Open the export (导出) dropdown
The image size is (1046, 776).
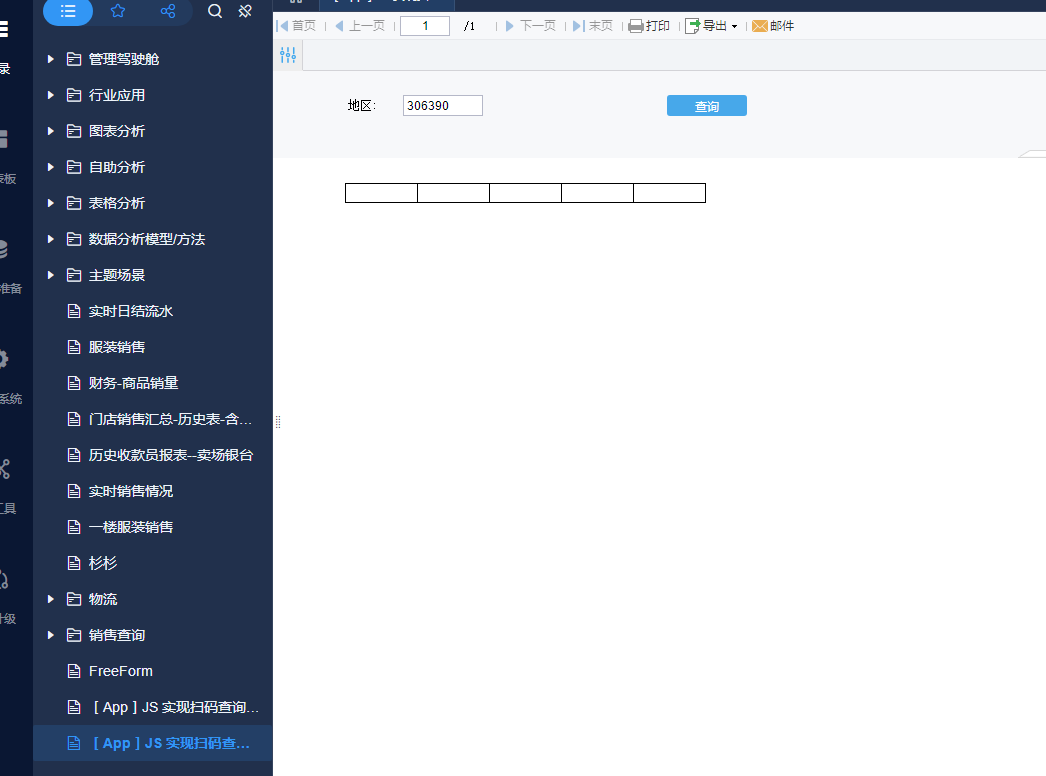tap(712, 26)
